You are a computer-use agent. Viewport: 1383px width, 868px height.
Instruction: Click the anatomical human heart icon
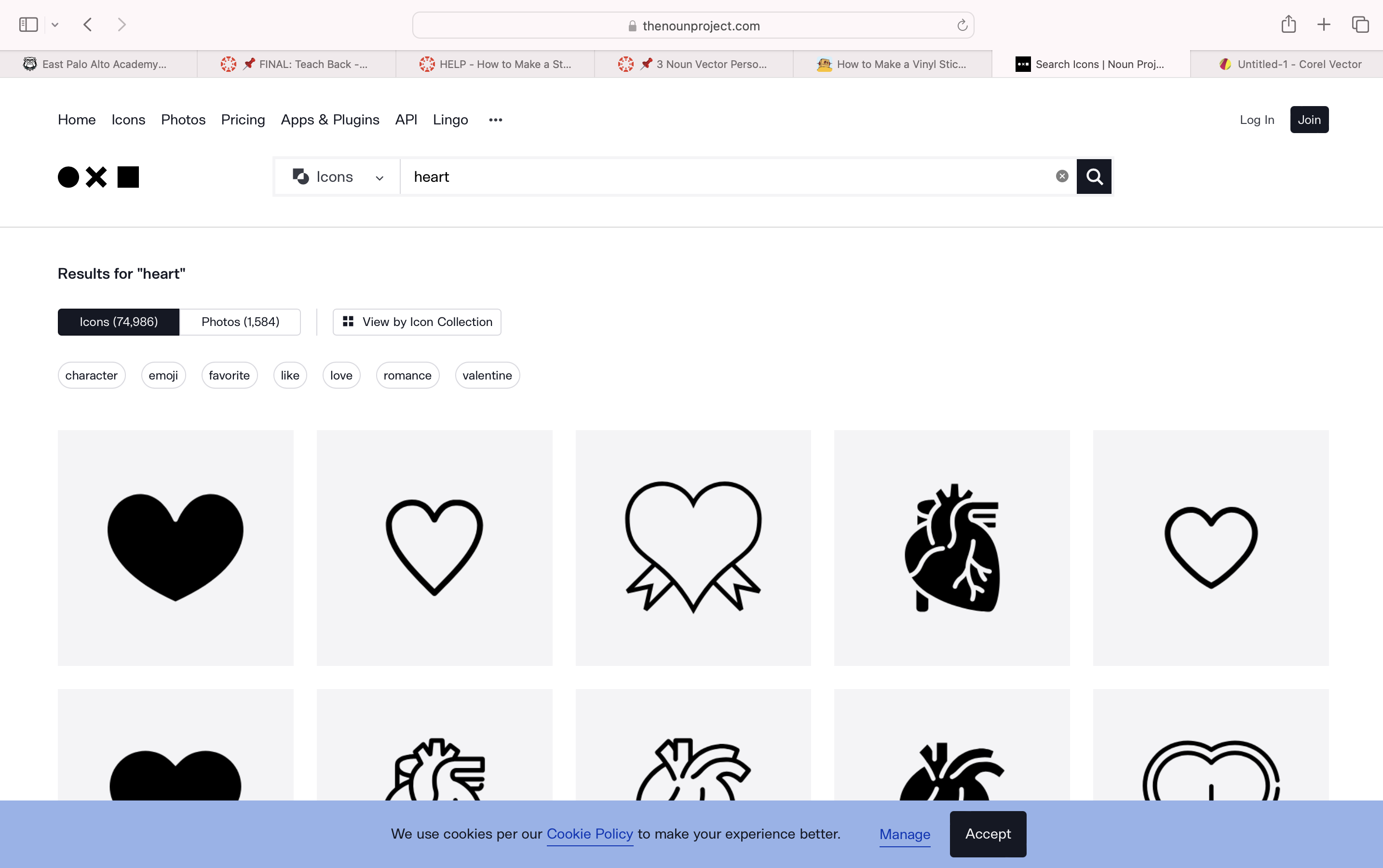pyautogui.click(x=951, y=547)
